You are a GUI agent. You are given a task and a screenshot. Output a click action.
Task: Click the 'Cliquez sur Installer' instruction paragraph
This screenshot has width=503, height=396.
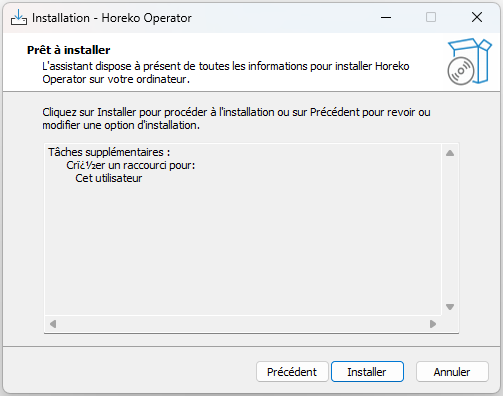236,119
